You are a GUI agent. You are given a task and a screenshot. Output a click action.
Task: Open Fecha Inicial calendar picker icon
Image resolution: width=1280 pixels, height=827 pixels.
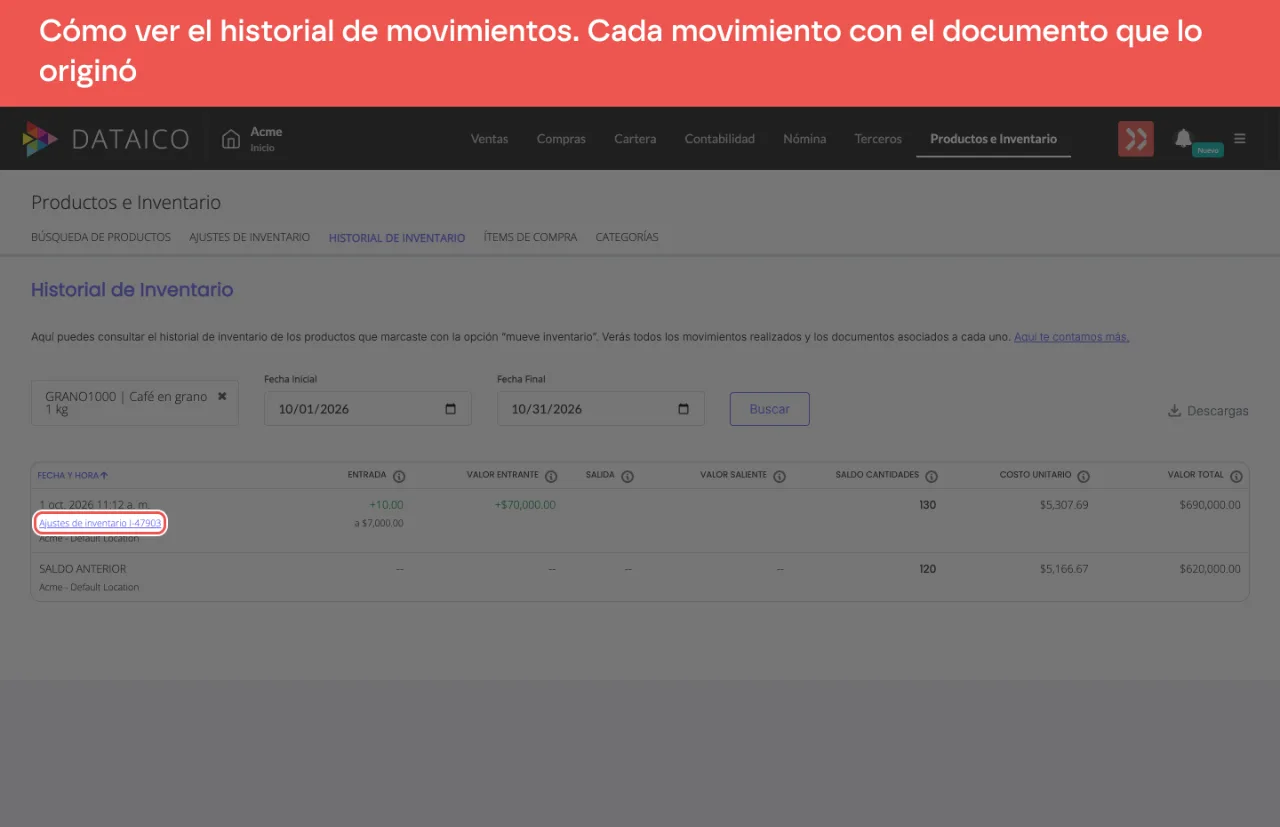click(x=450, y=409)
